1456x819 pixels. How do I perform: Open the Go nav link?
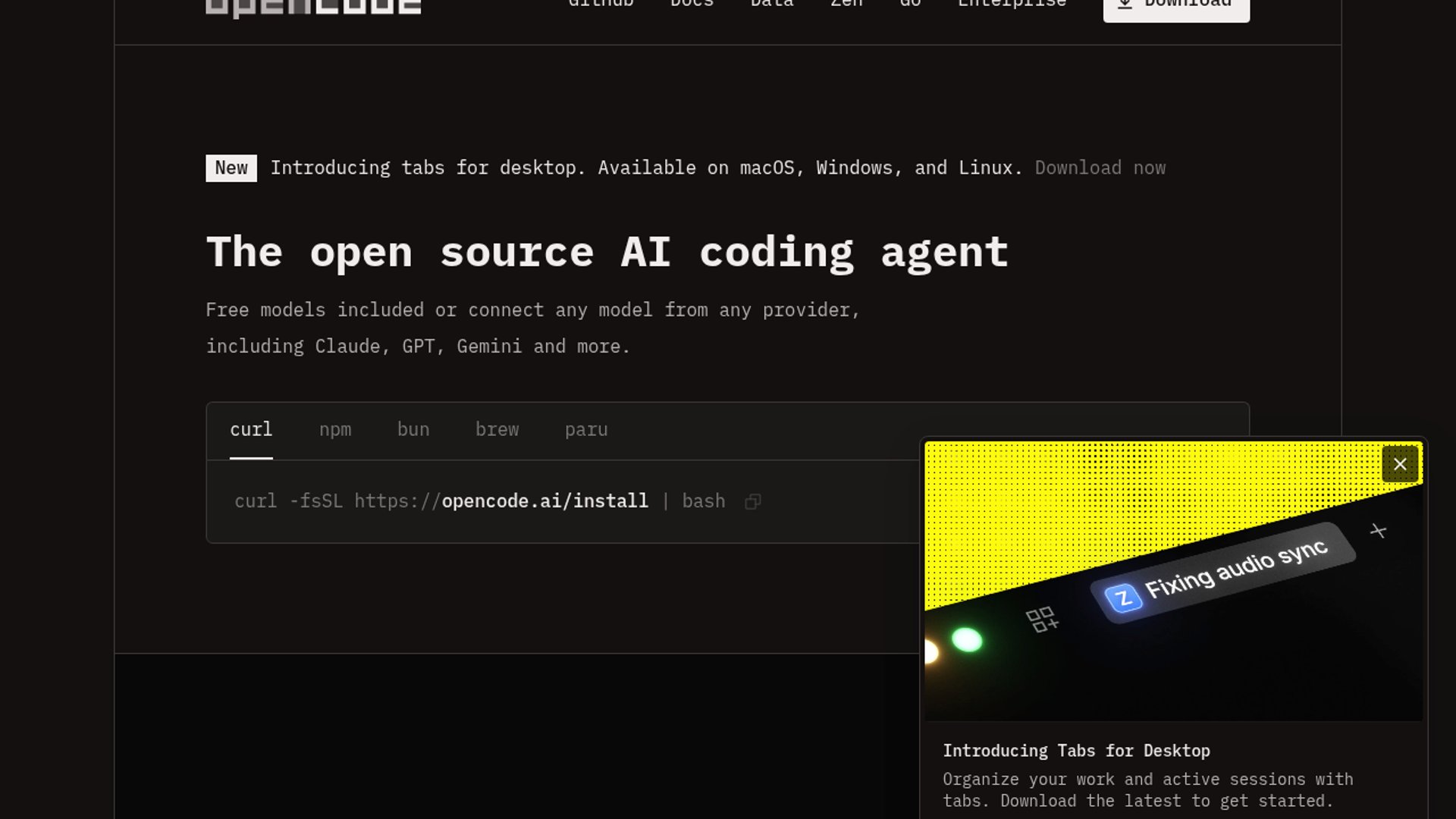(x=910, y=5)
